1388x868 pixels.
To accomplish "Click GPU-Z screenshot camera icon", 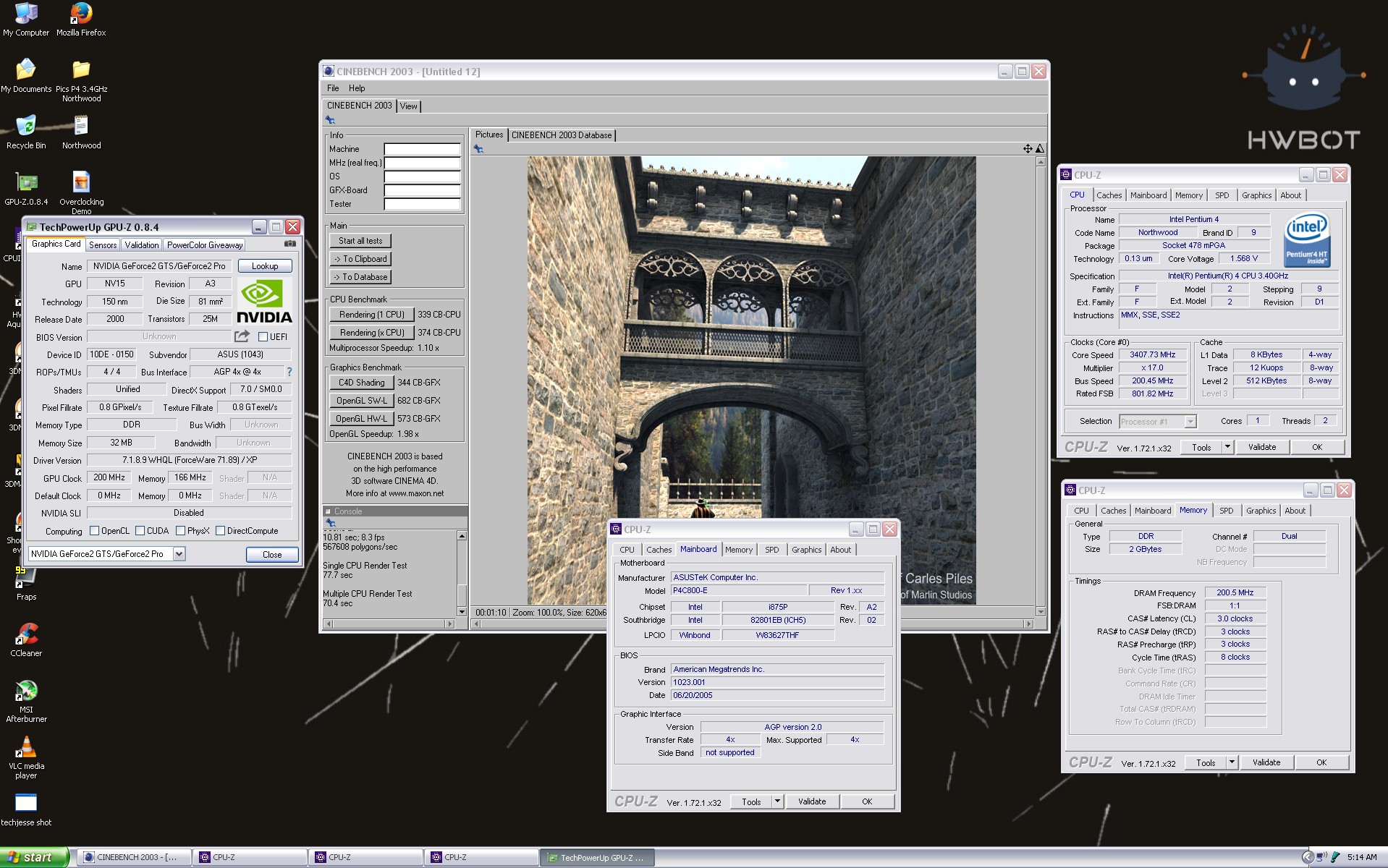I will [x=289, y=244].
